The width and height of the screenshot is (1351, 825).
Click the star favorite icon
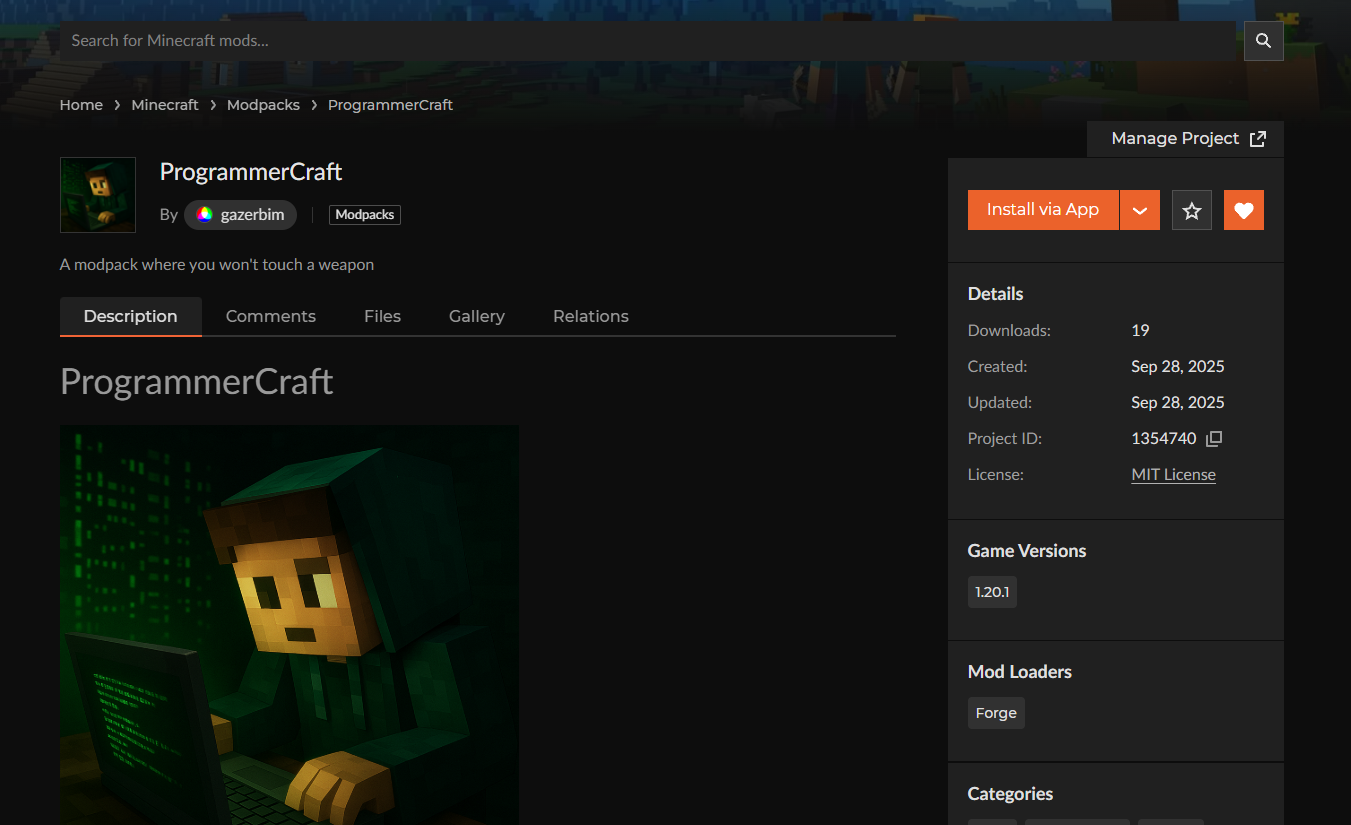[1191, 210]
